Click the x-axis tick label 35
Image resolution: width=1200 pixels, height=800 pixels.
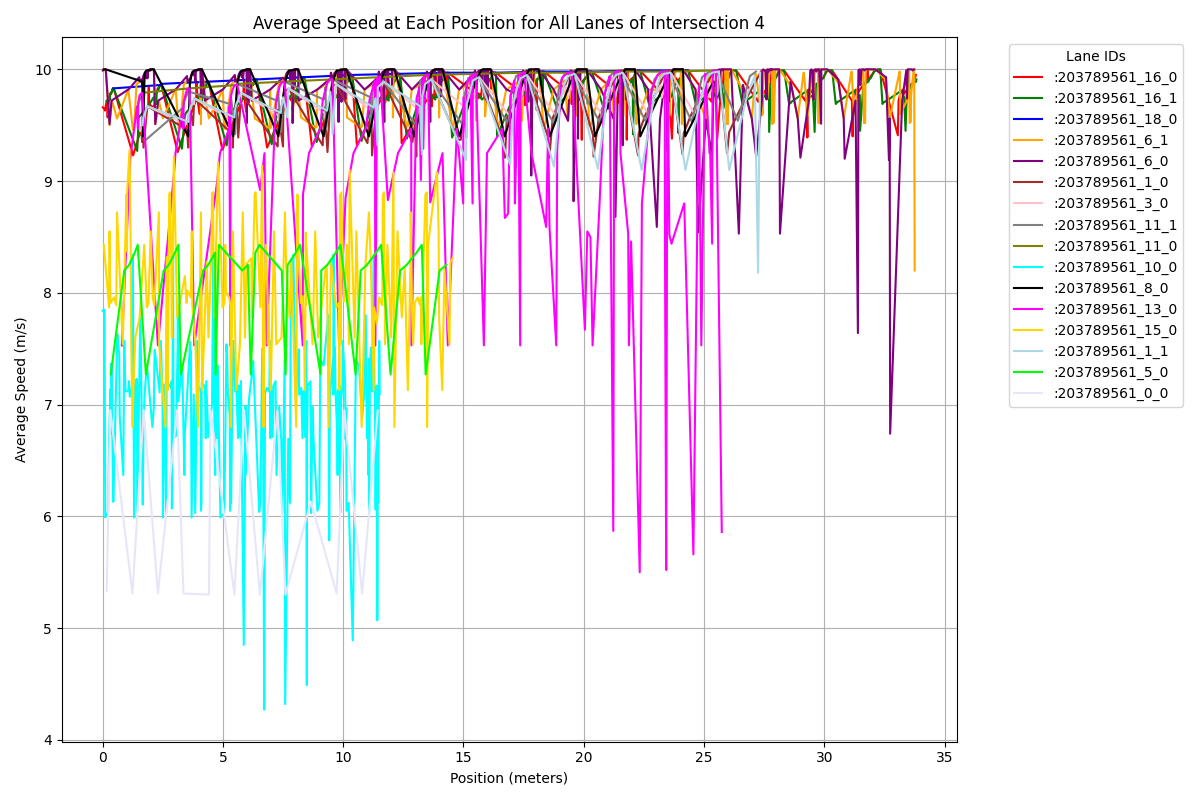[945, 758]
